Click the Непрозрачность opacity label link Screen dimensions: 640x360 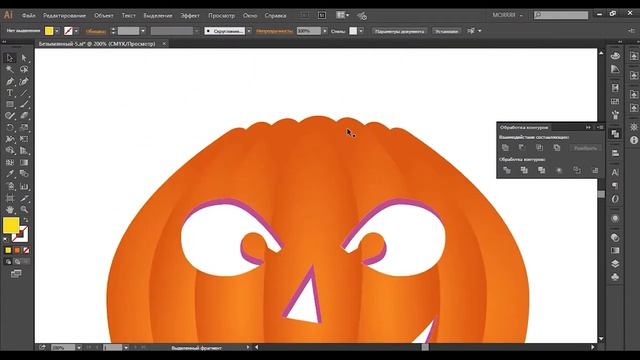coord(274,31)
